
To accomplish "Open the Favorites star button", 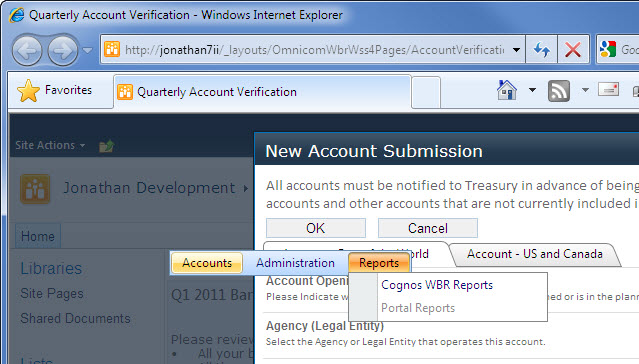I will tap(55, 90).
